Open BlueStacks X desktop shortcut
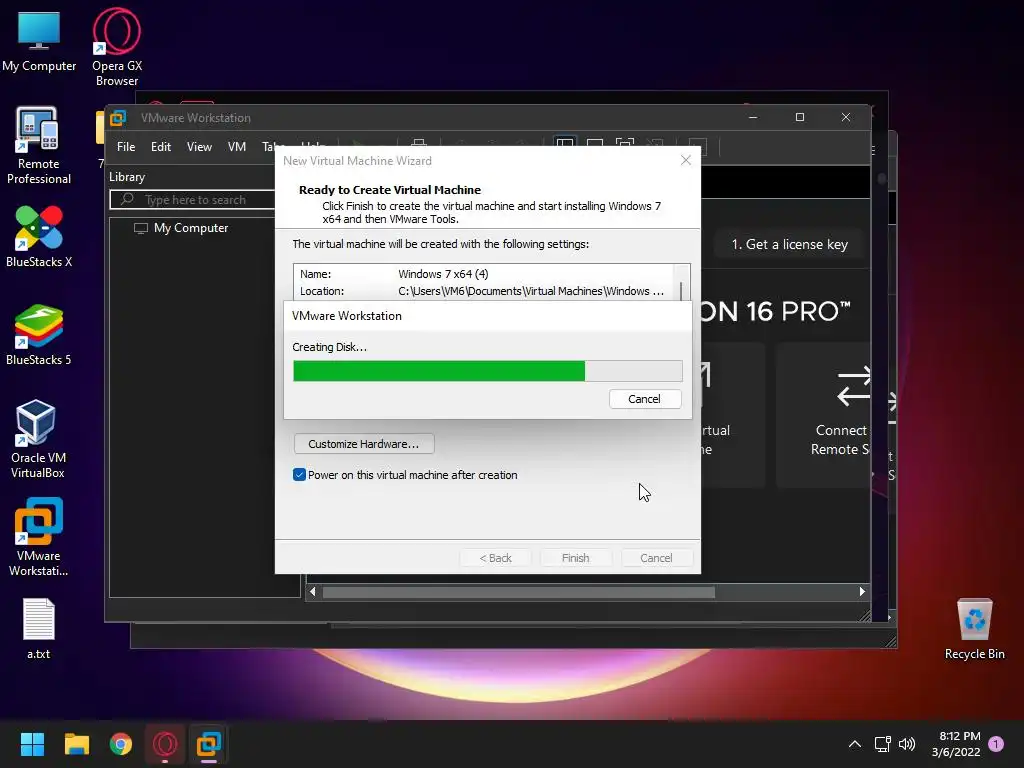 pos(39,236)
